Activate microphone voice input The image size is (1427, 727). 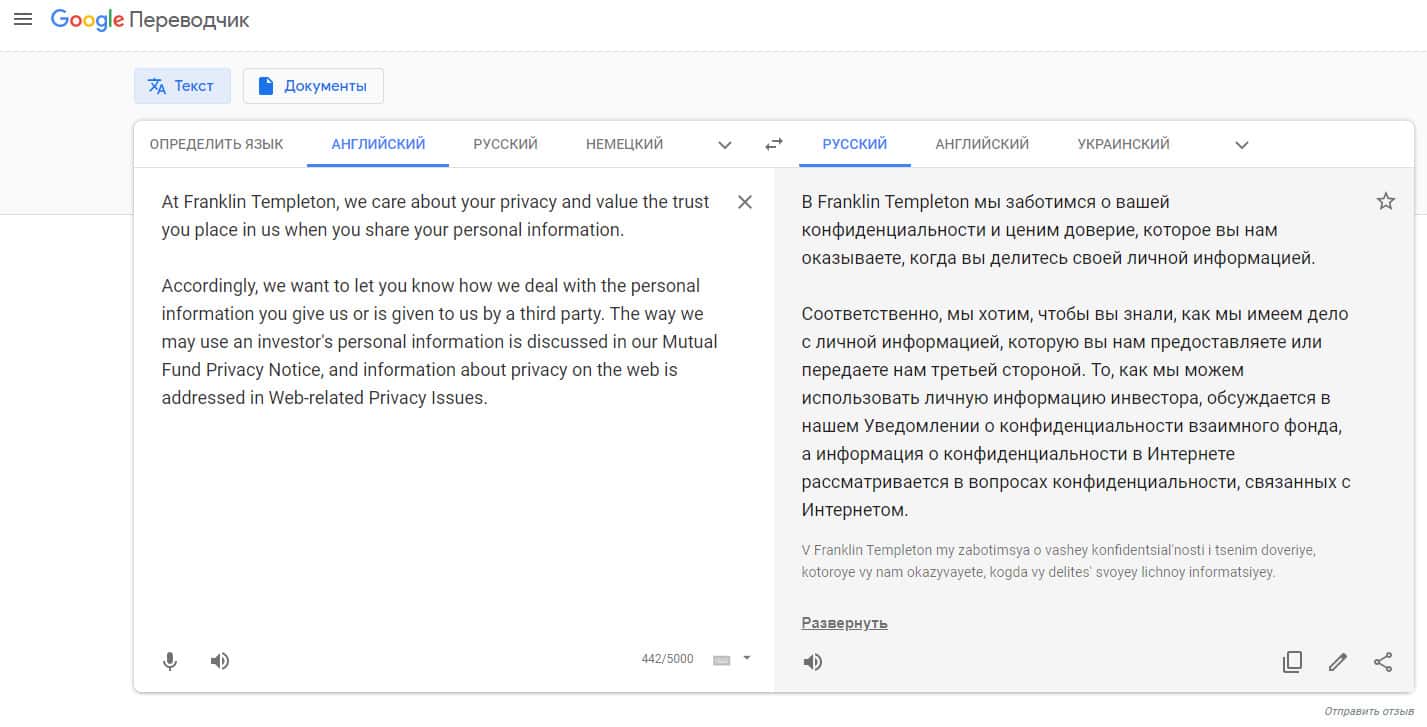click(170, 661)
